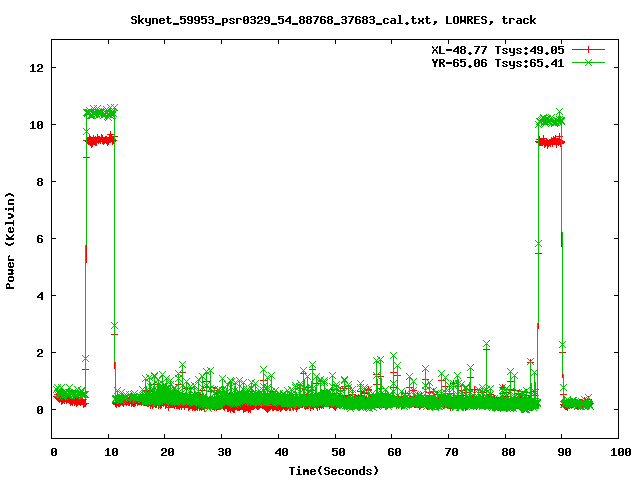Select the YR-65.06 Tsys:65.41 legend label
Viewport: 640px width, 480px height.
click(x=498, y=63)
